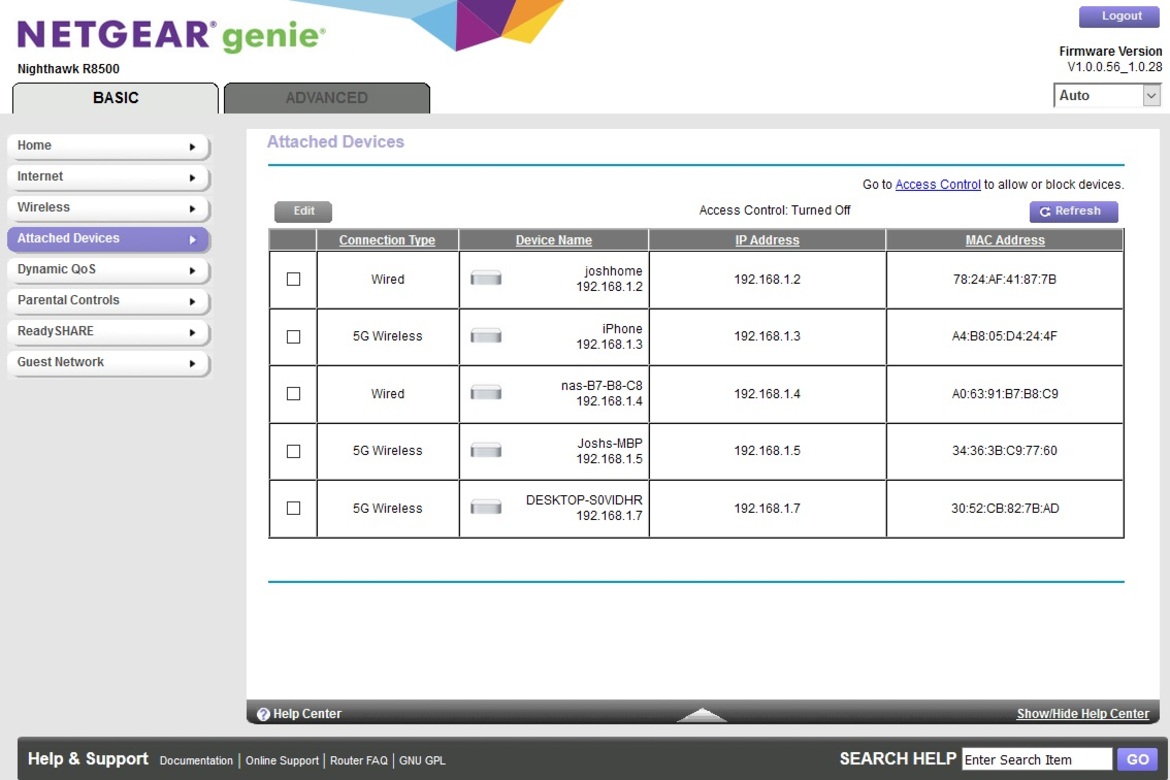Click the Help Center question mark icon
1170x780 pixels.
point(263,714)
